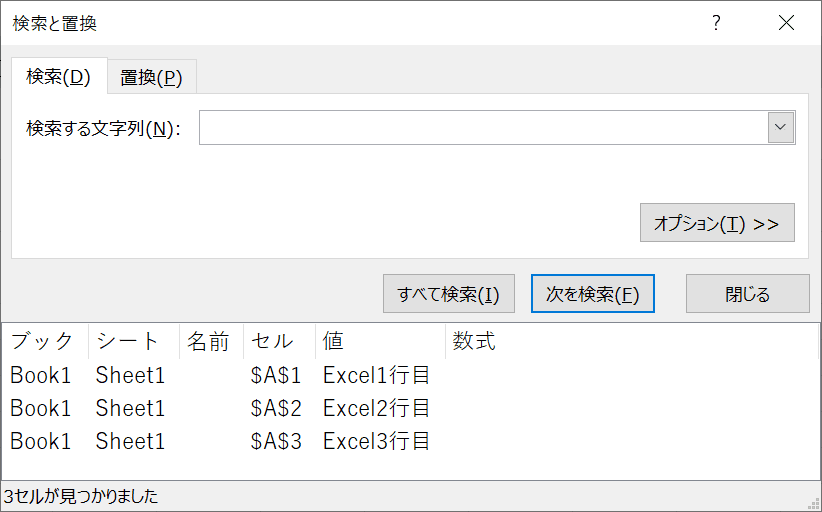Select the result cell $A$2
Image resolution: width=822 pixels, height=512 pixels.
coord(276,408)
